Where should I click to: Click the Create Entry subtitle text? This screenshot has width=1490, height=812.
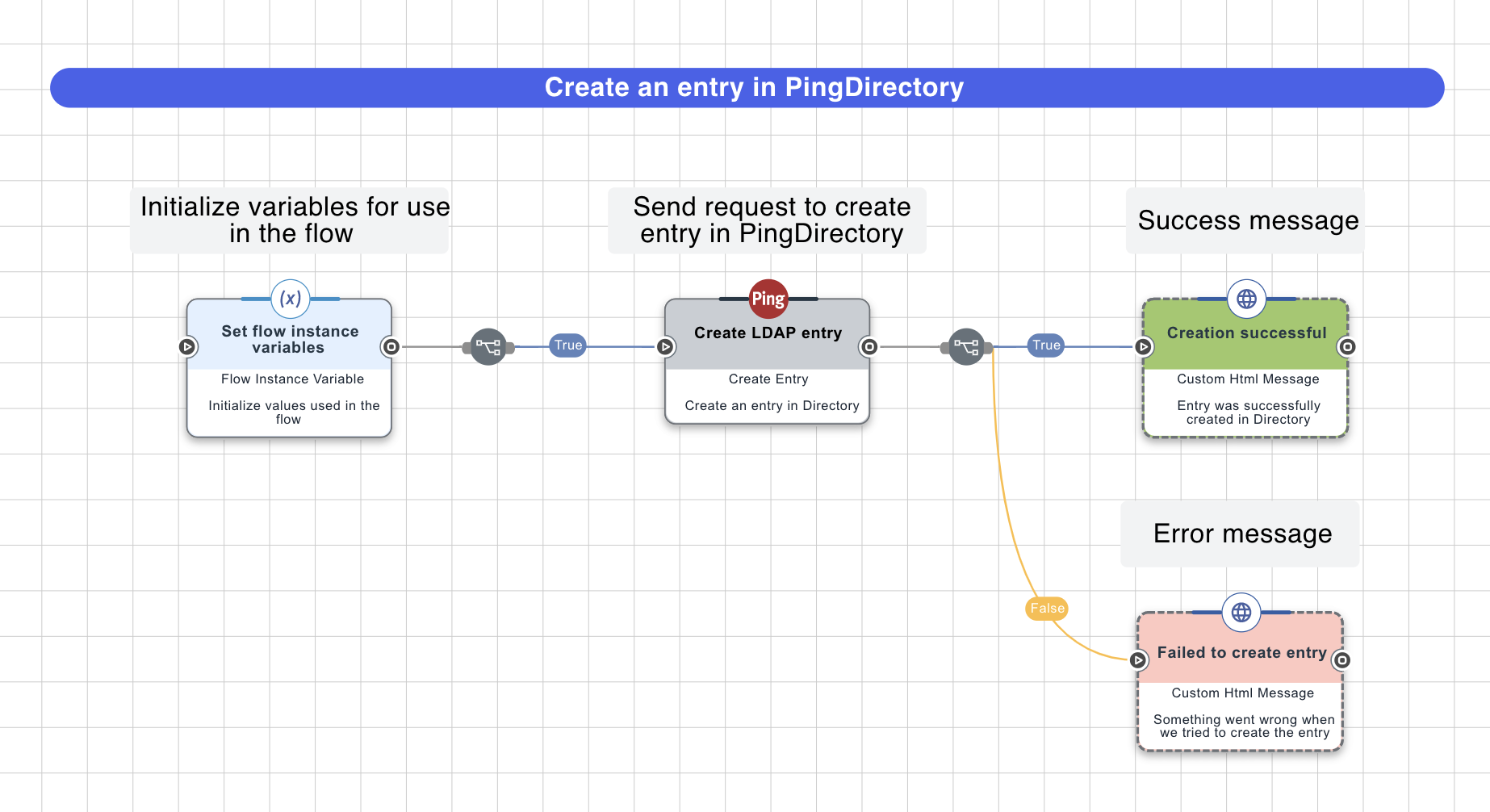(x=768, y=379)
